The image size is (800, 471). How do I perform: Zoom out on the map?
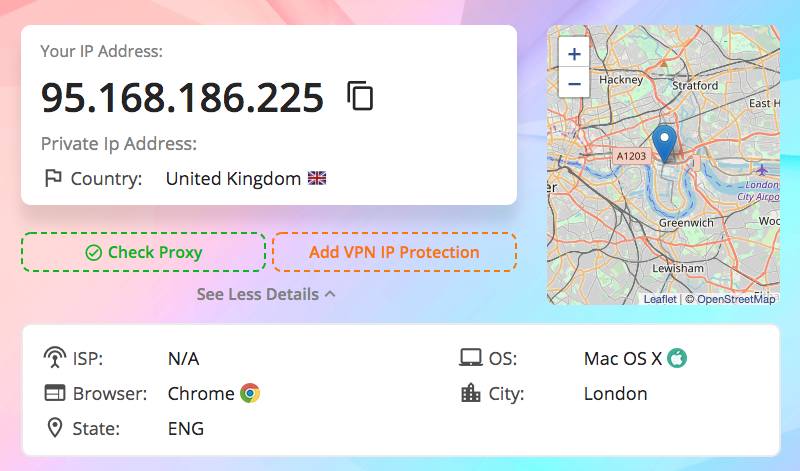pyautogui.click(x=574, y=83)
